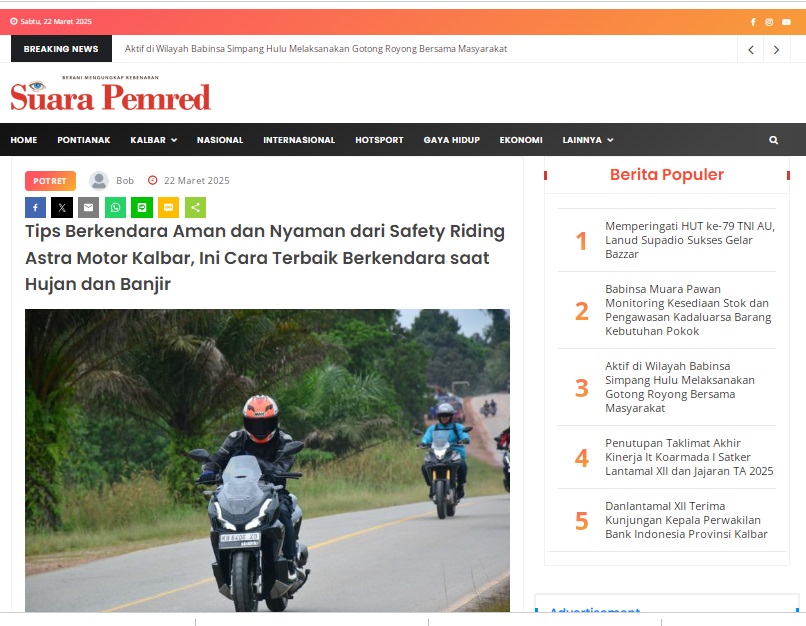This screenshot has width=806, height=626.
Task: Open the motorcycle rider article image
Action: (267, 460)
